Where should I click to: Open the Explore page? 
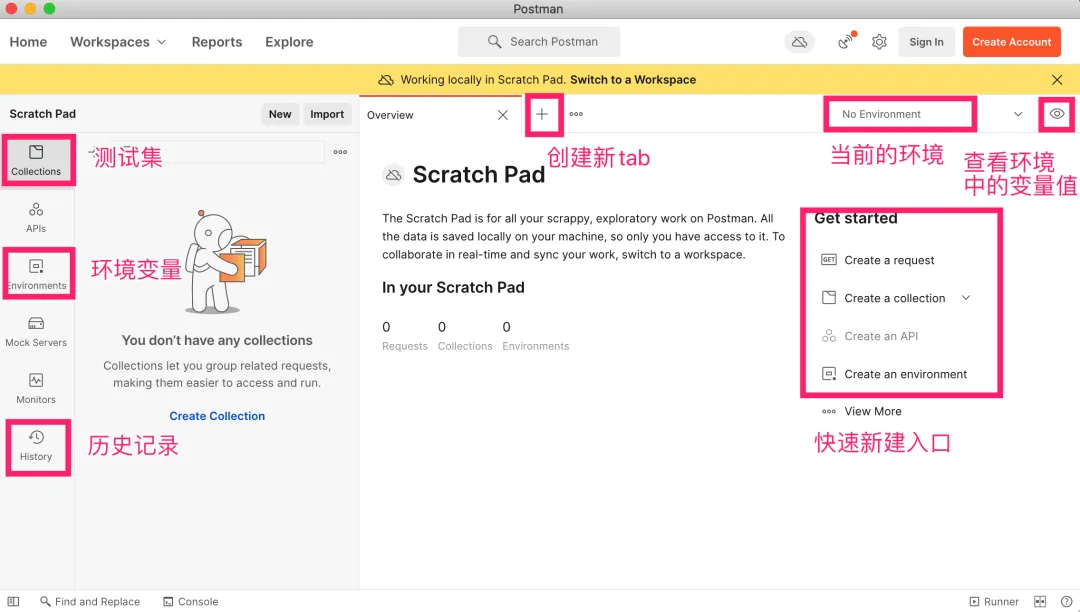coord(289,42)
